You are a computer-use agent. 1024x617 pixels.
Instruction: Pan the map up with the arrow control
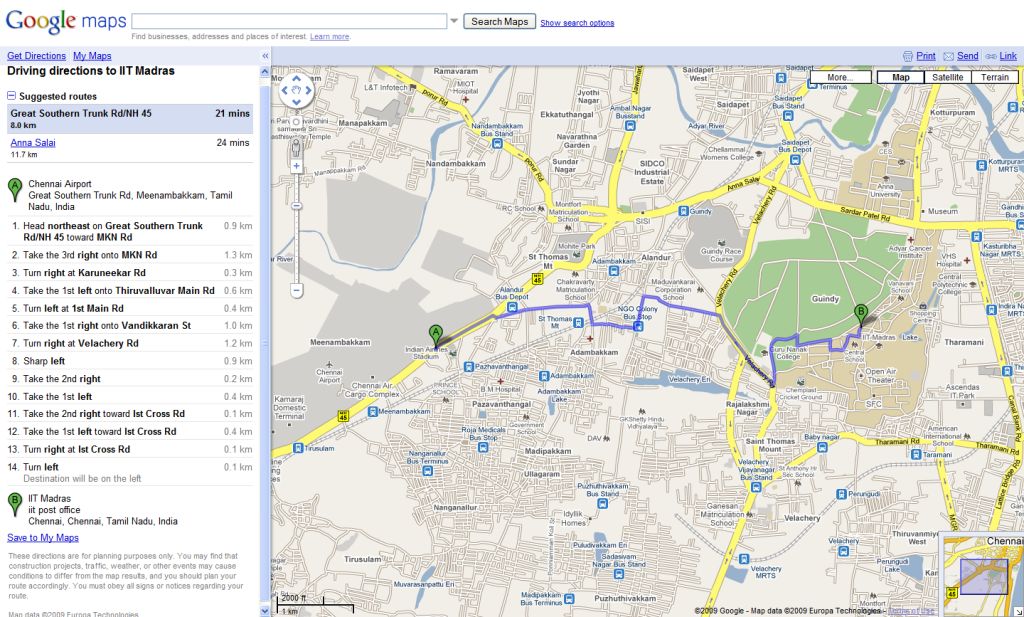pyautogui.click(x=296, y=78)
